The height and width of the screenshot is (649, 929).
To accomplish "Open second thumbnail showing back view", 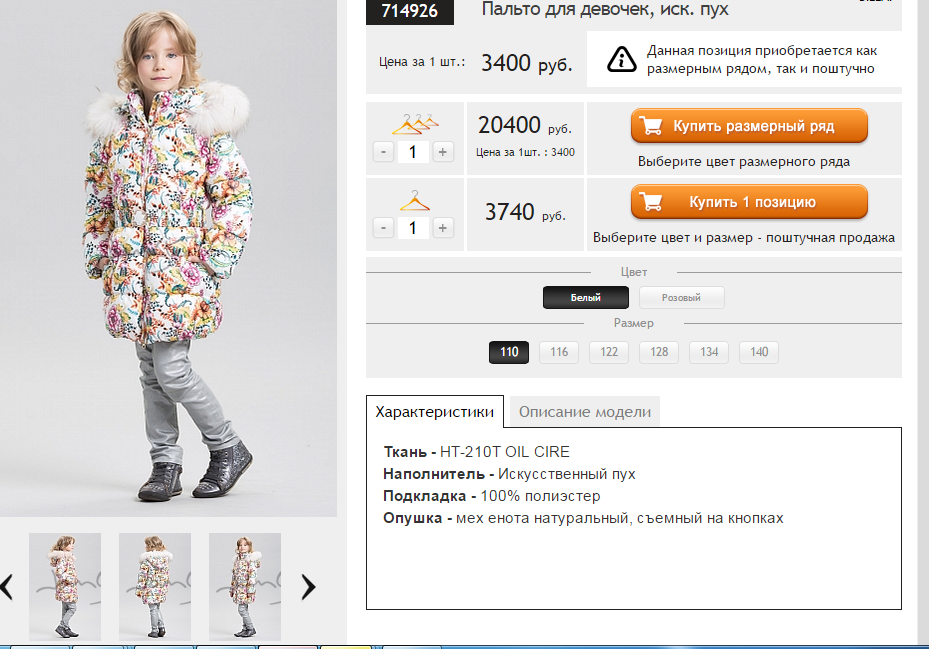I will click(x=155, y=586).
